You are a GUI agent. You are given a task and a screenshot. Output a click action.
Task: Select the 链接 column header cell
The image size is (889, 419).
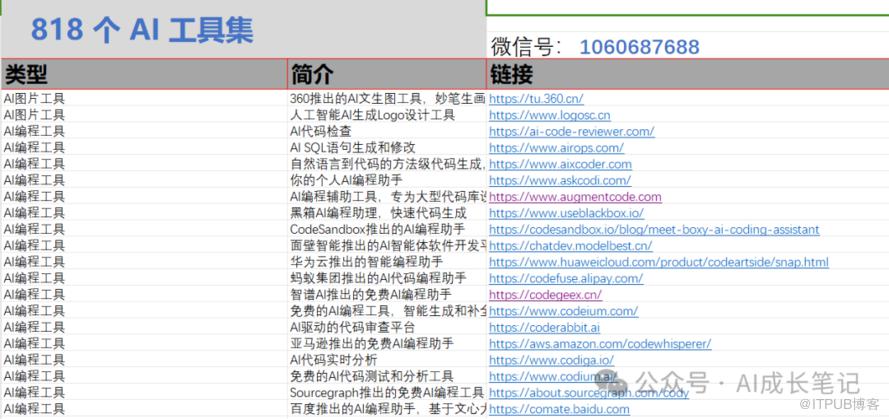688,74
